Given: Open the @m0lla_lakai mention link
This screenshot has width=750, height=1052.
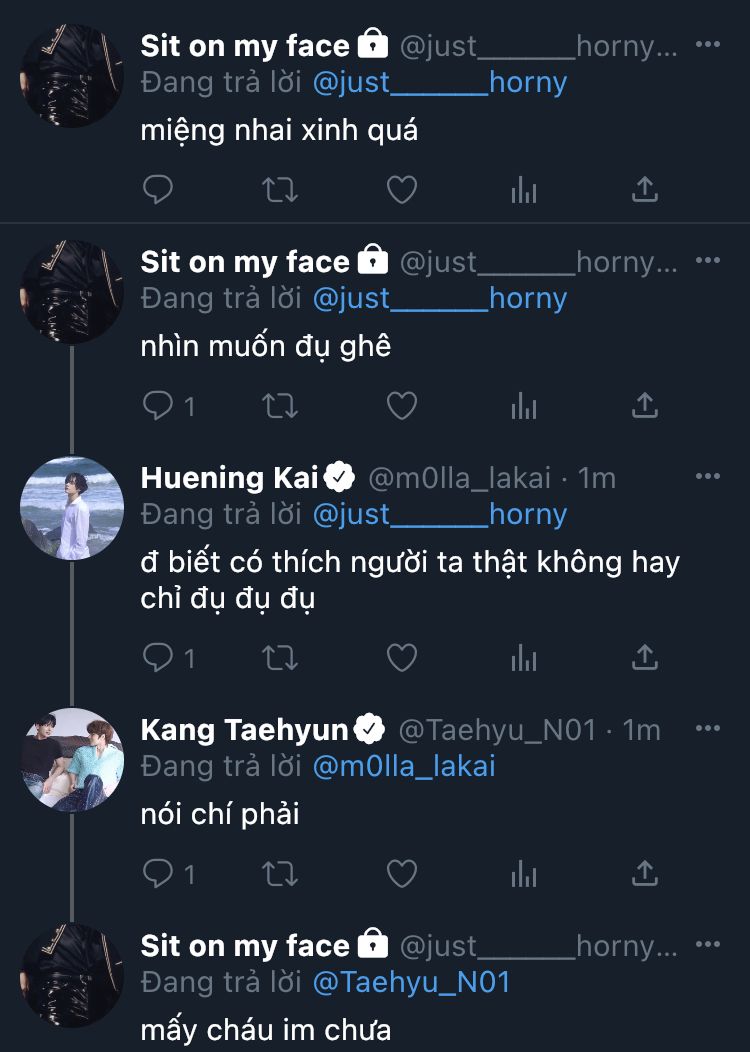Looking at the screenshot, I should coord(404,766).
